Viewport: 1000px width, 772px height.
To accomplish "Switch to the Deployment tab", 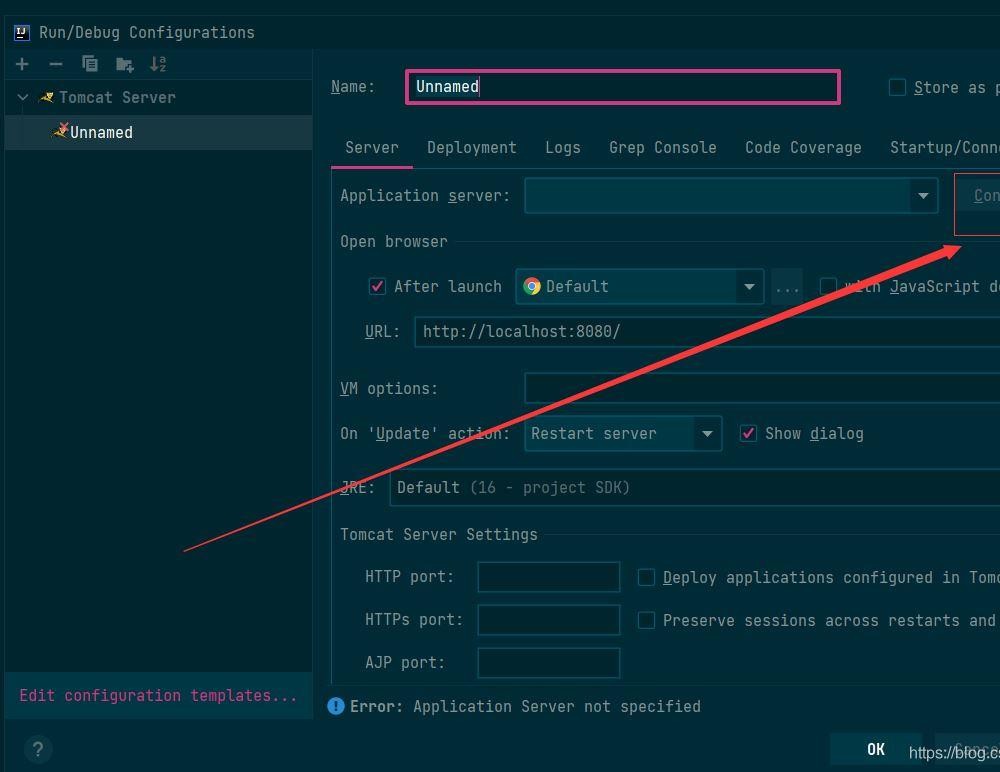I will pyautogui.click(x=471, y=148).
